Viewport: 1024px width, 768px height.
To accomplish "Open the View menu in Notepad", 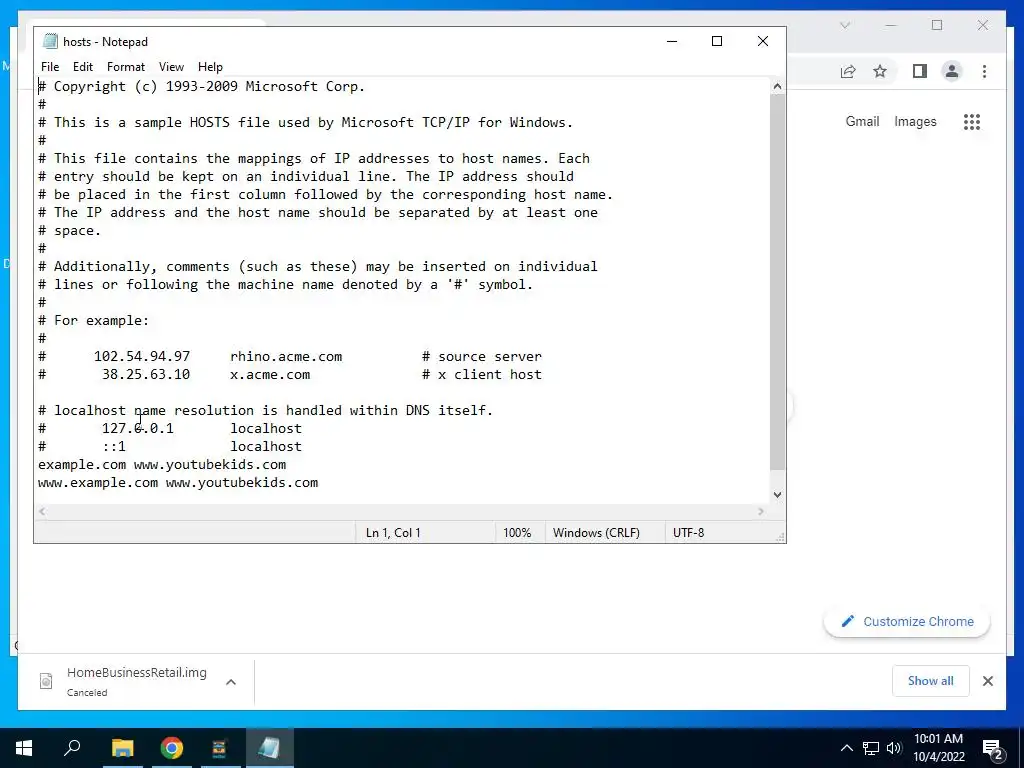I will click(171, 67).
